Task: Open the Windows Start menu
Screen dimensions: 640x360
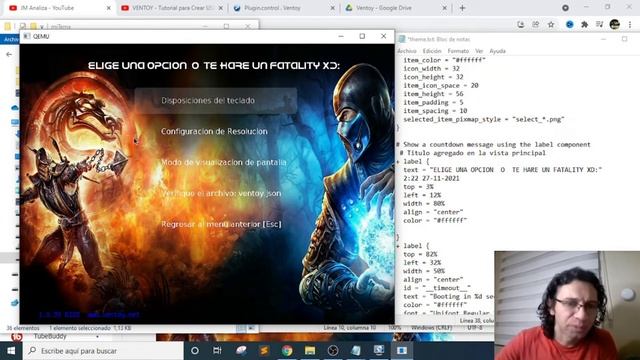Action: coord(11,351)
